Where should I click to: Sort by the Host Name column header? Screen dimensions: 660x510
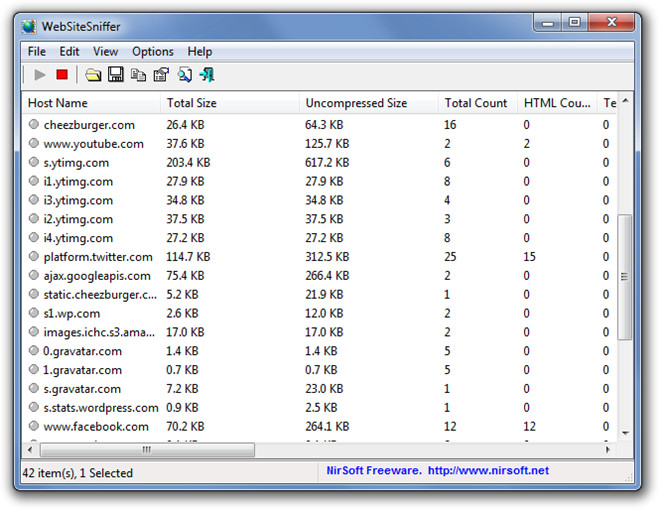tap(58, 103)
